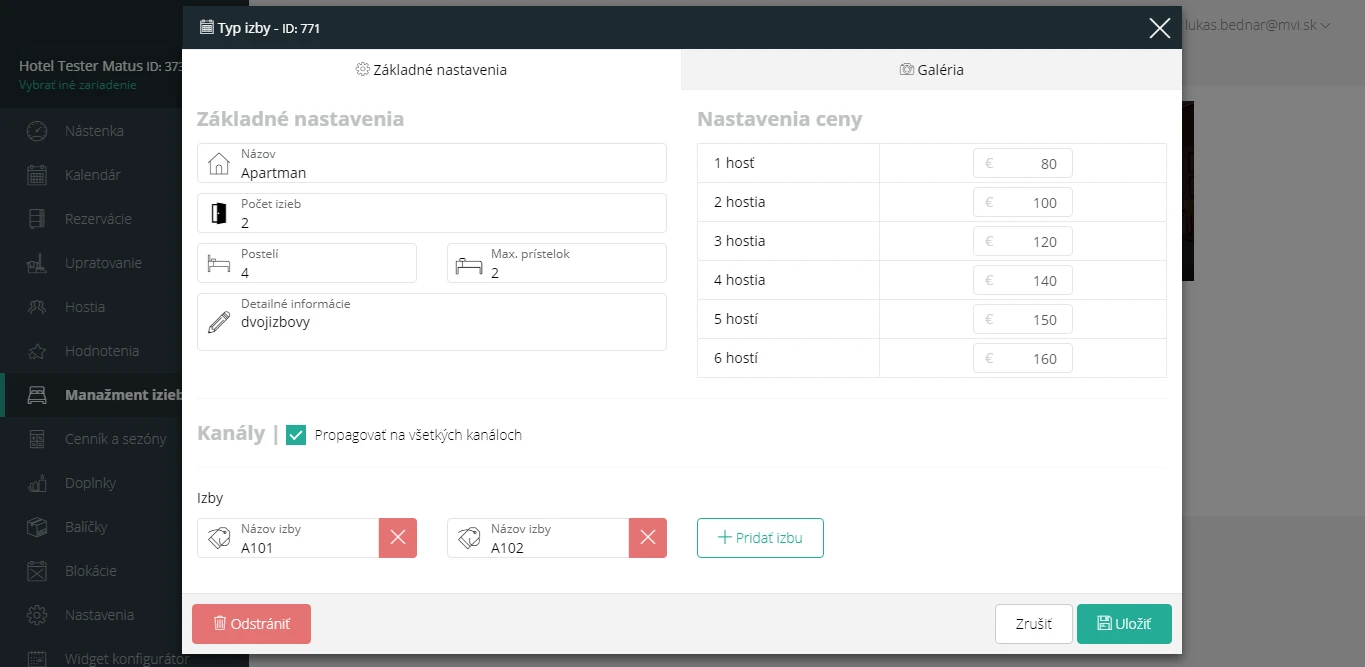The width and height of the screenshot is (1365, 667).
Task: Click the Odstrániť delete button
Action: (x=251, y=624)
